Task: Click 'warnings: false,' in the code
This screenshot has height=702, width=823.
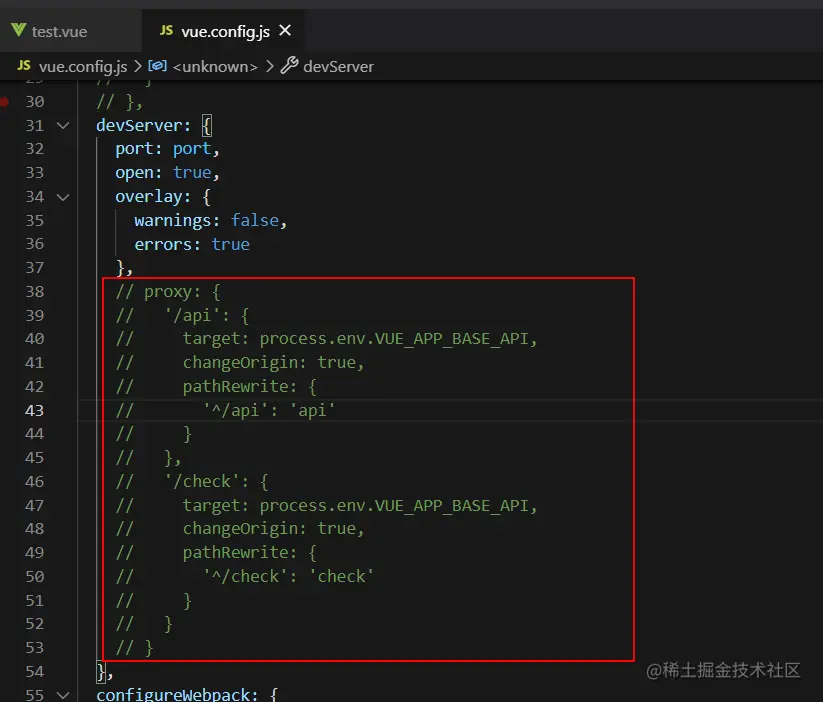Action: [210, 221]
